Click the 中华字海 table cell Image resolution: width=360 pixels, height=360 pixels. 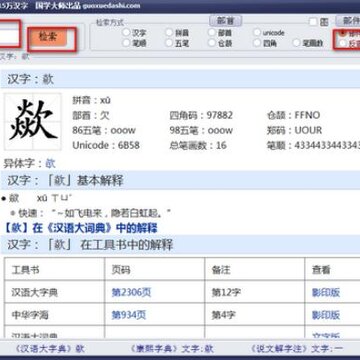click(54, 315)
